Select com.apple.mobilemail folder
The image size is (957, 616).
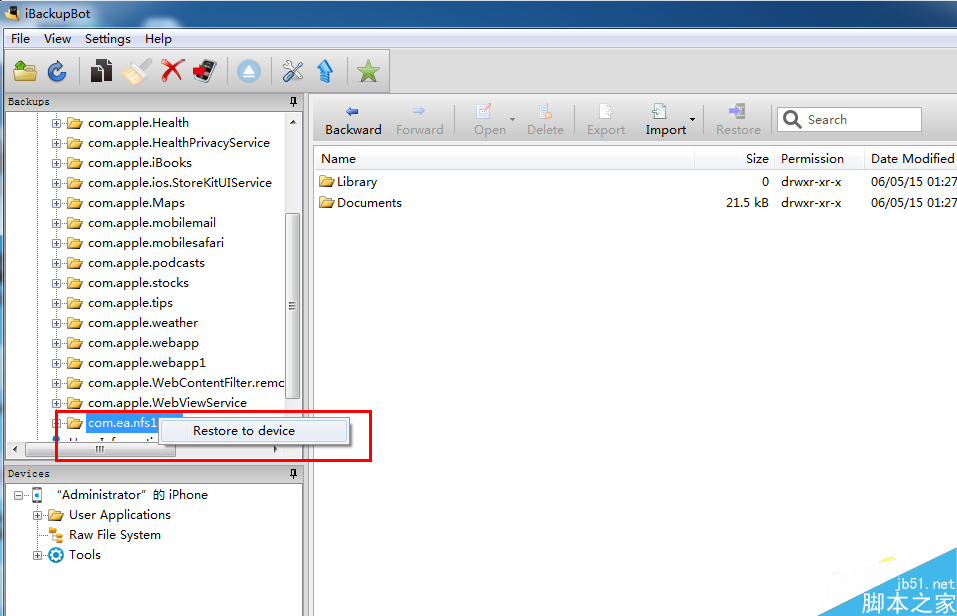click(152, 223)
